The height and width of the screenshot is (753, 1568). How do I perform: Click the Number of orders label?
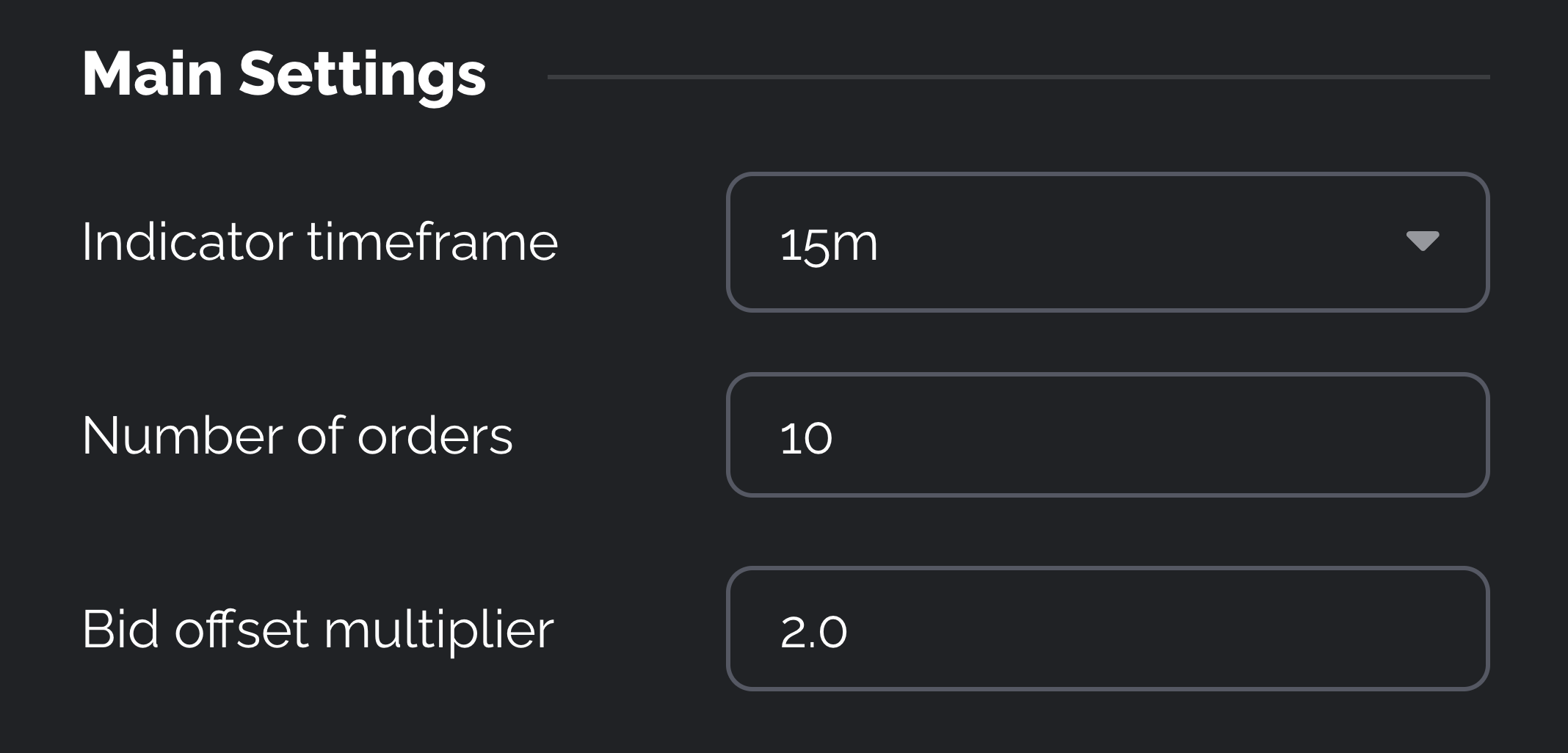tap(297, 436)
